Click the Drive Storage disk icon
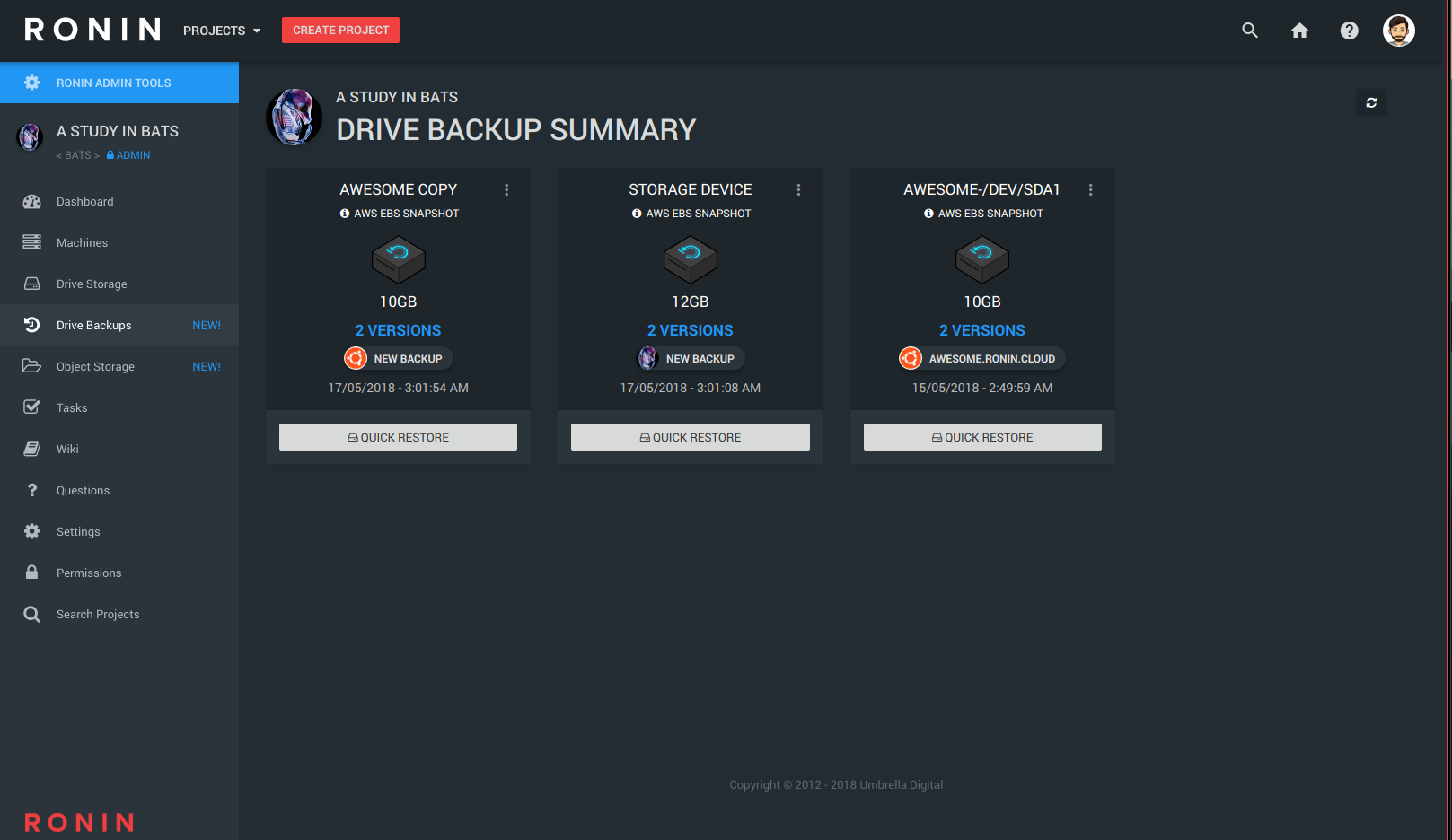The width and height of the screenshot is (1452, 840). point(31,284)
